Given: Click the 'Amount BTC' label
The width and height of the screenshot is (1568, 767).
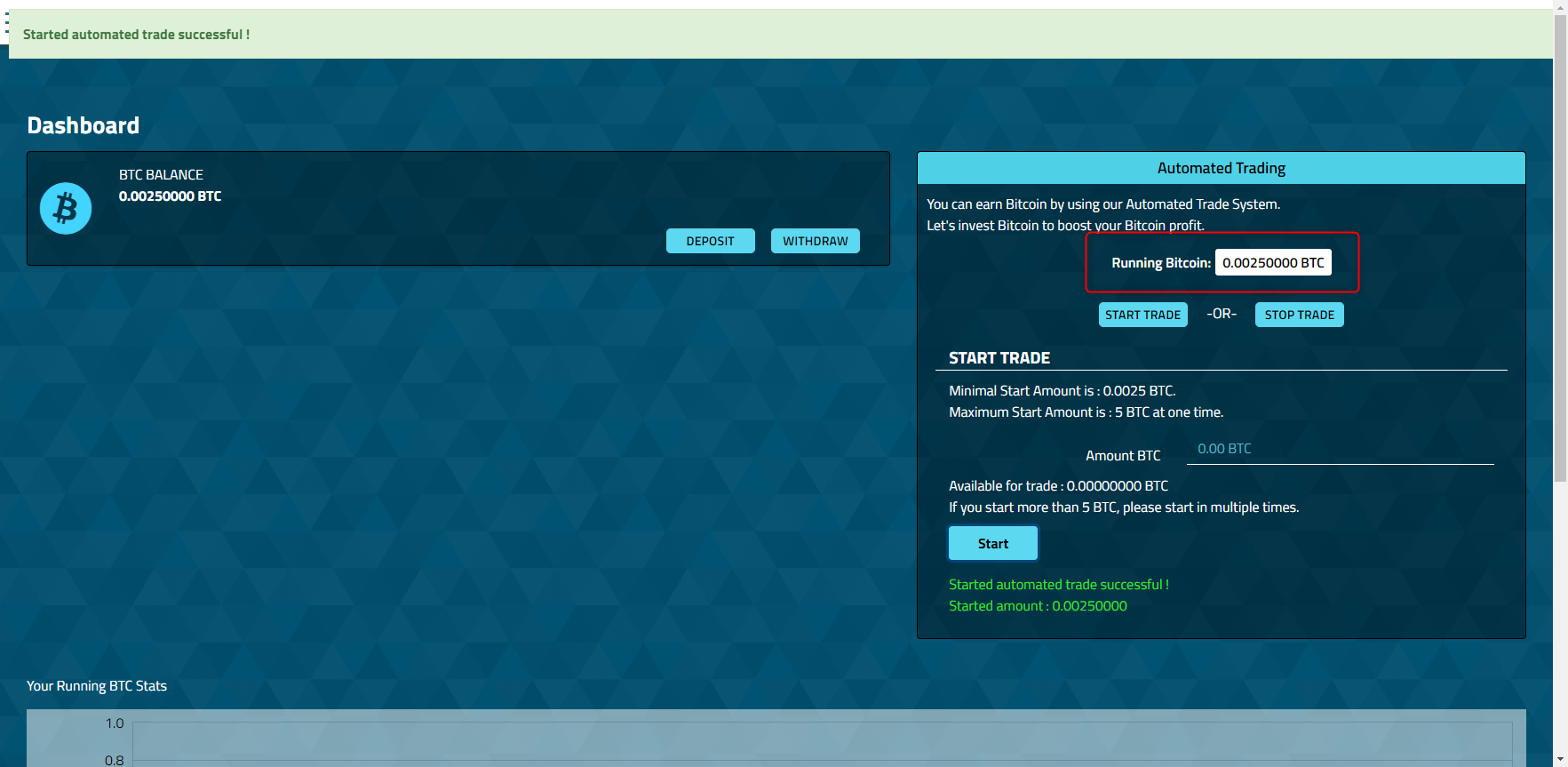Looking at the screenshot, I should [x=1123, y=456].
